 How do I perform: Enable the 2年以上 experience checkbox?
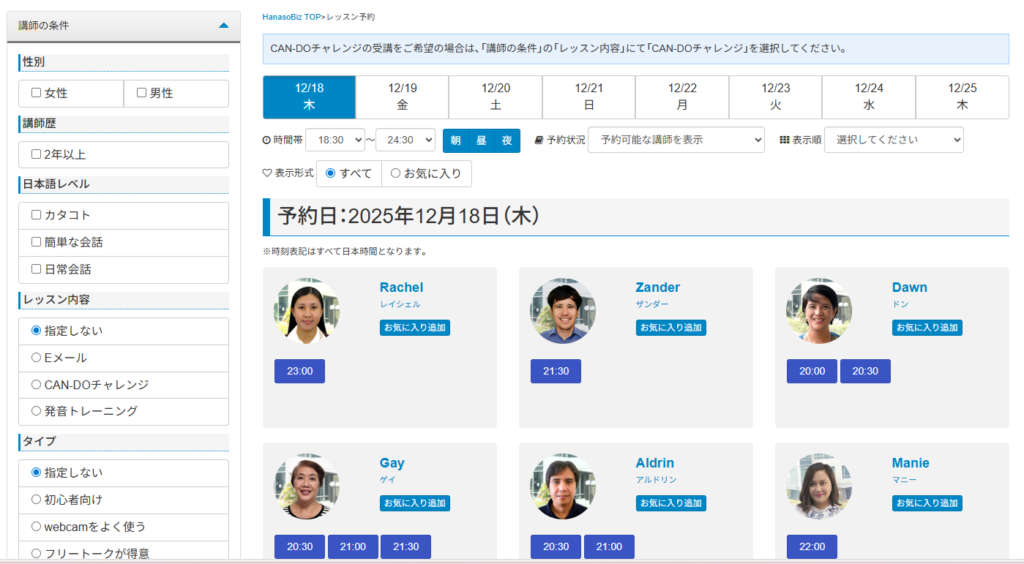(x=37, y=154)
